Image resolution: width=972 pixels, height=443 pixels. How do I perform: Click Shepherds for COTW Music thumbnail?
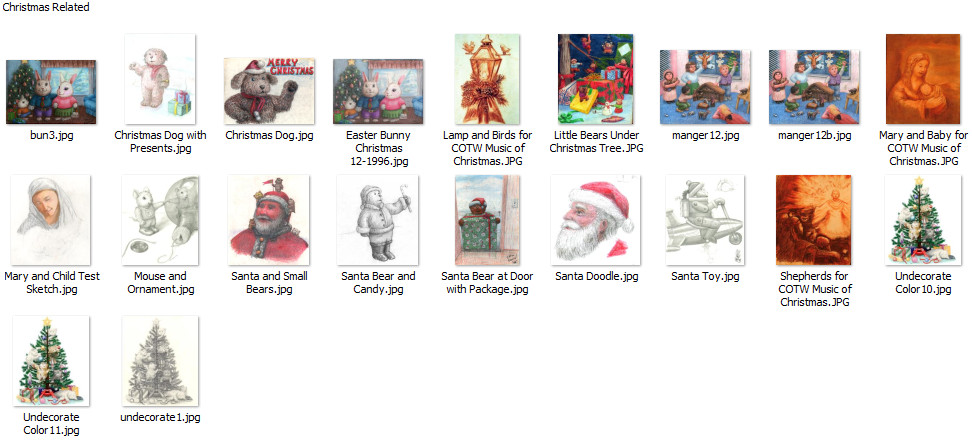click(x=813, y=220)
